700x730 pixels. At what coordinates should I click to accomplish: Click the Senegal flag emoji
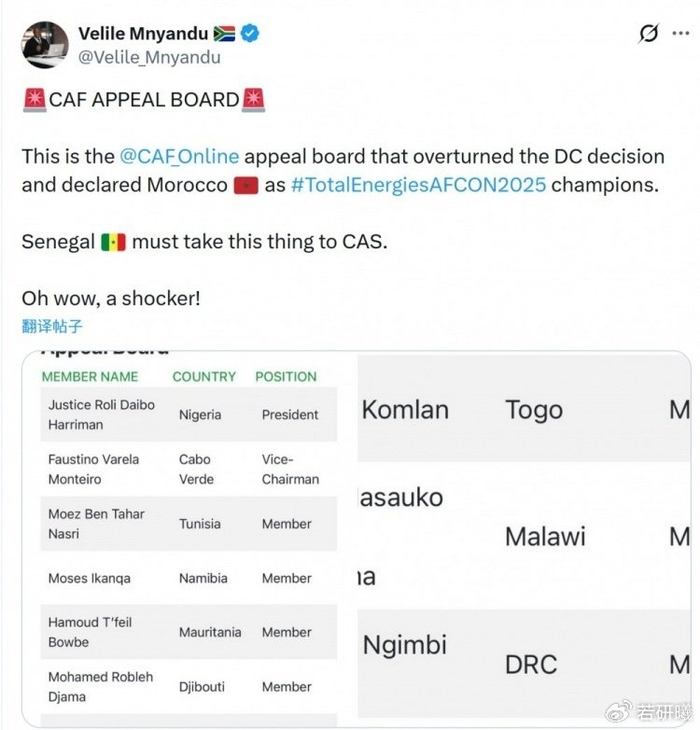coord(113,242)
